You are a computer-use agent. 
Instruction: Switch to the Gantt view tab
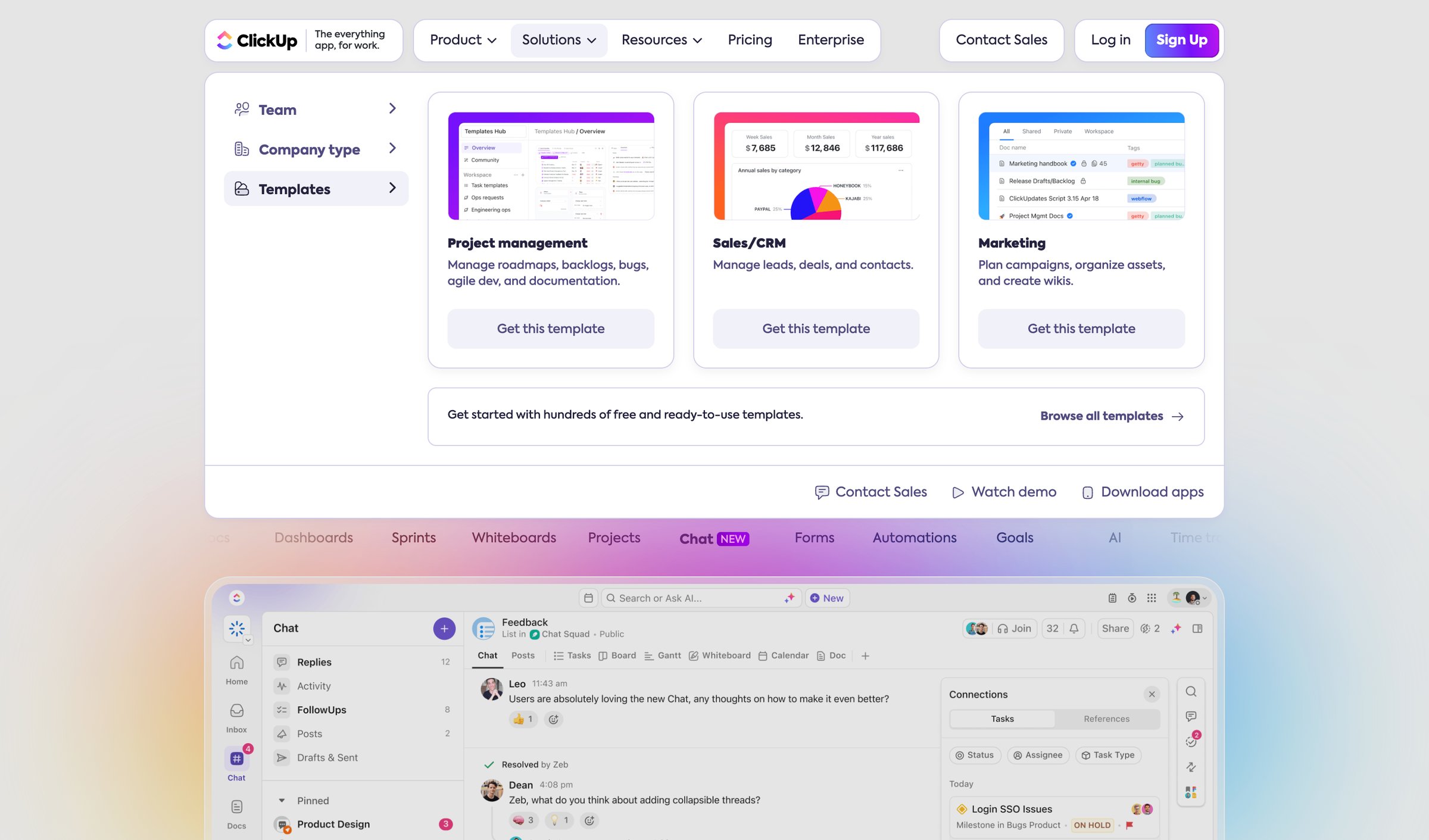tap(662, 655)
